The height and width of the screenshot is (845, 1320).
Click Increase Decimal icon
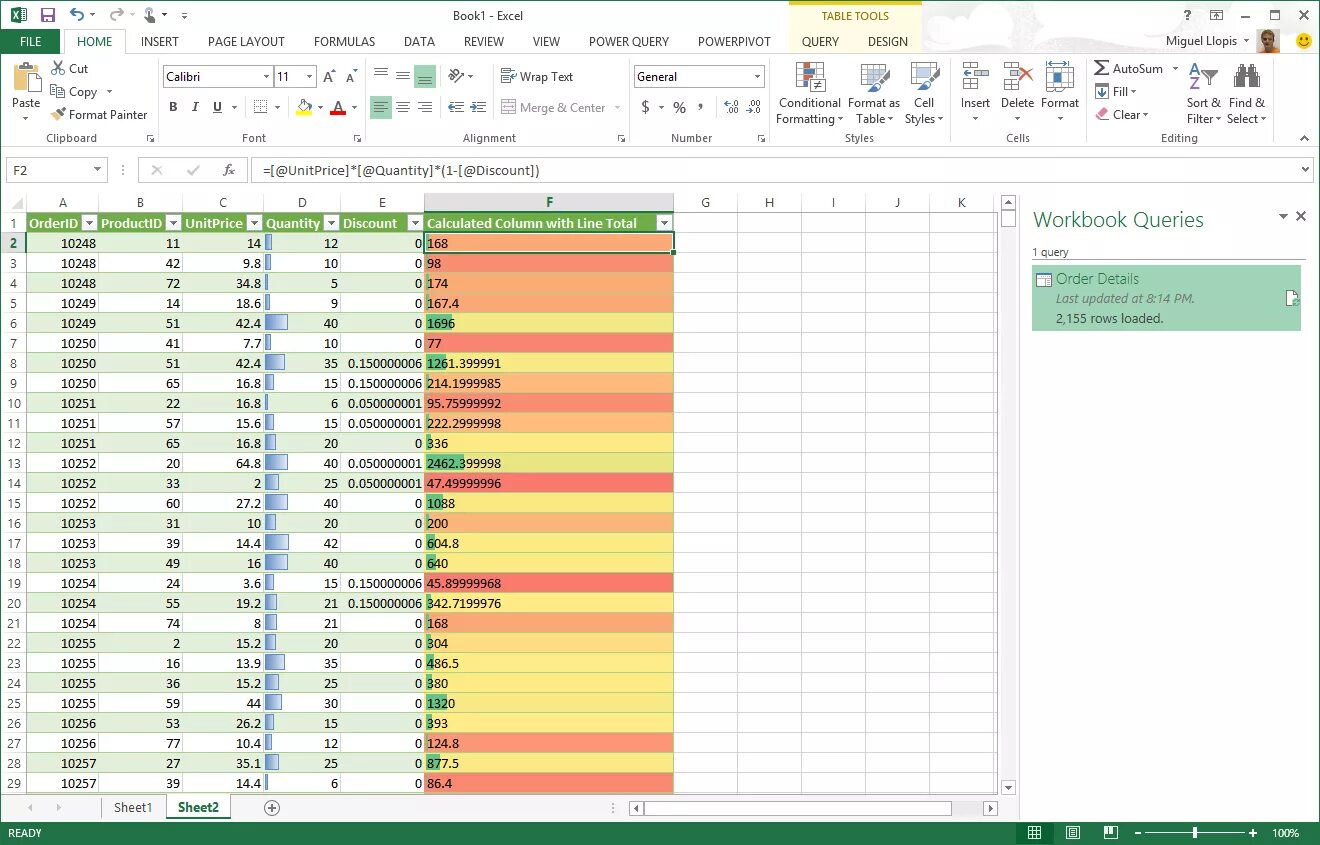[x=731, y=107]
